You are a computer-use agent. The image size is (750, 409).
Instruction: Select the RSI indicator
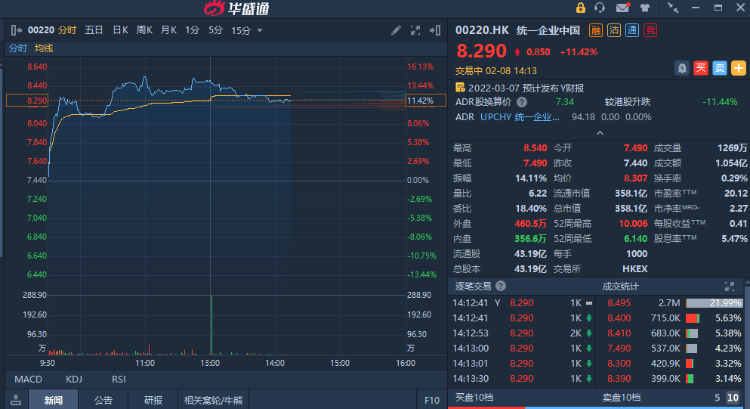pyautogui.click(x=119, y=379)
